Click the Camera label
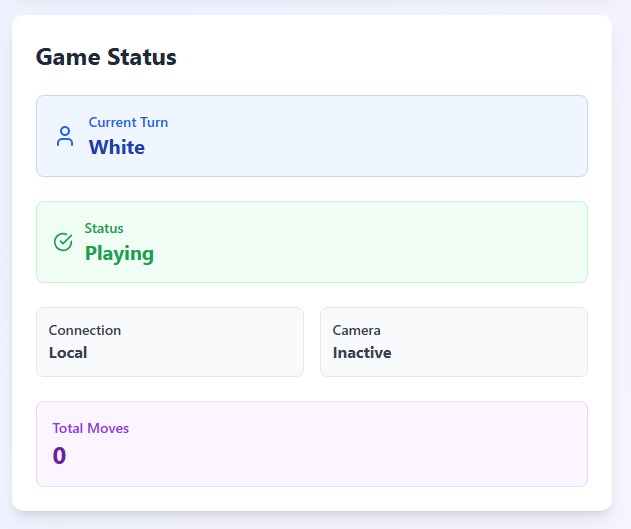 [x=357, y=330]
